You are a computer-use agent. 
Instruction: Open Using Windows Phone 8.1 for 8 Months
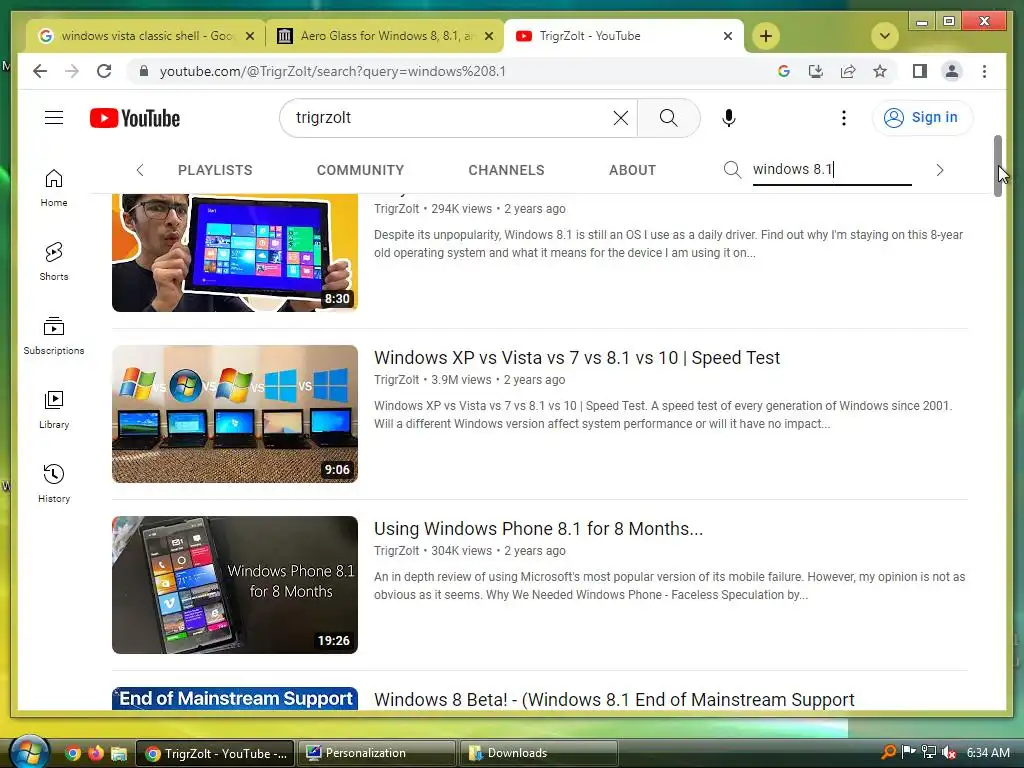tap(538, 529)
